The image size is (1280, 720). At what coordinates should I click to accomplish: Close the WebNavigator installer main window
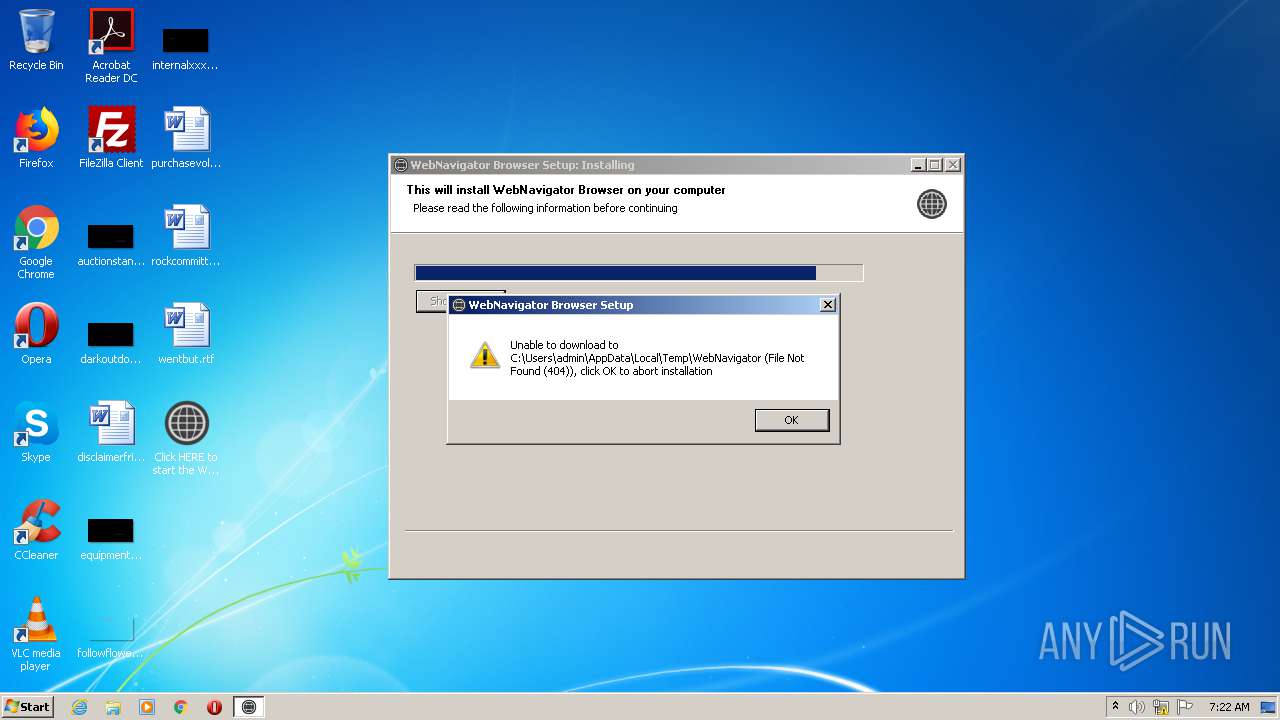pos(953,165)
